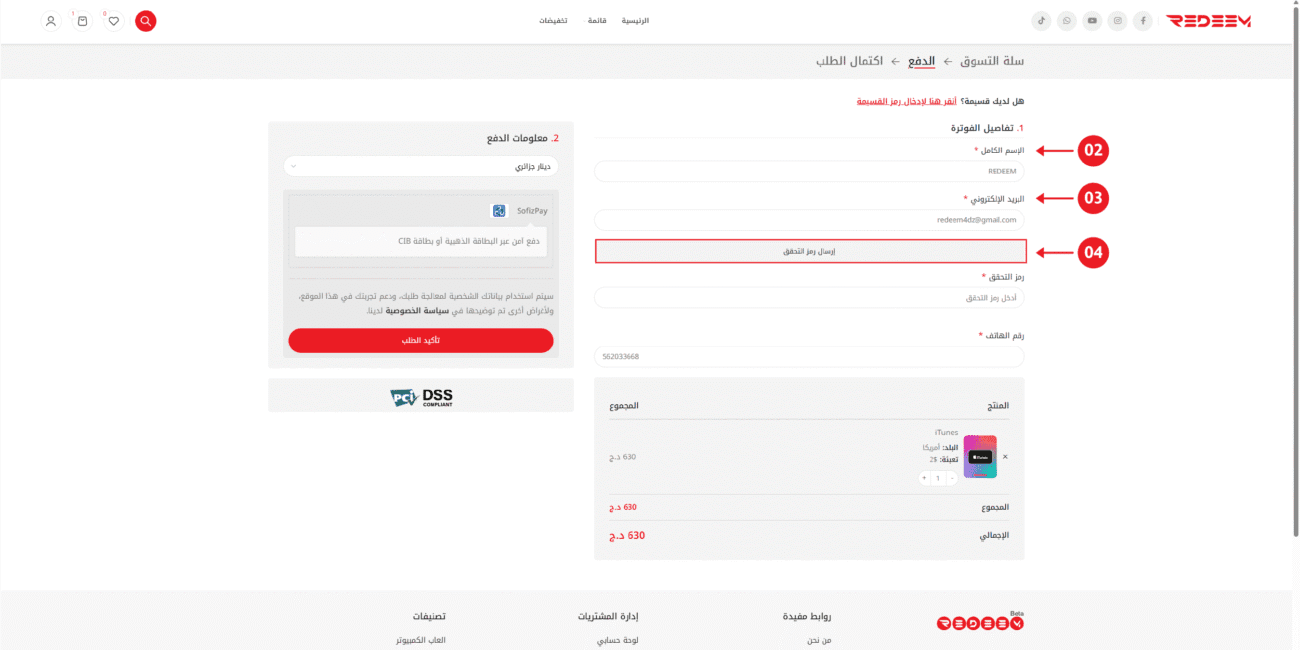This screenshot has width=1300, height=650.
Task: Open footer link العاب الكمبيوتر
Action: pos(420,640)
